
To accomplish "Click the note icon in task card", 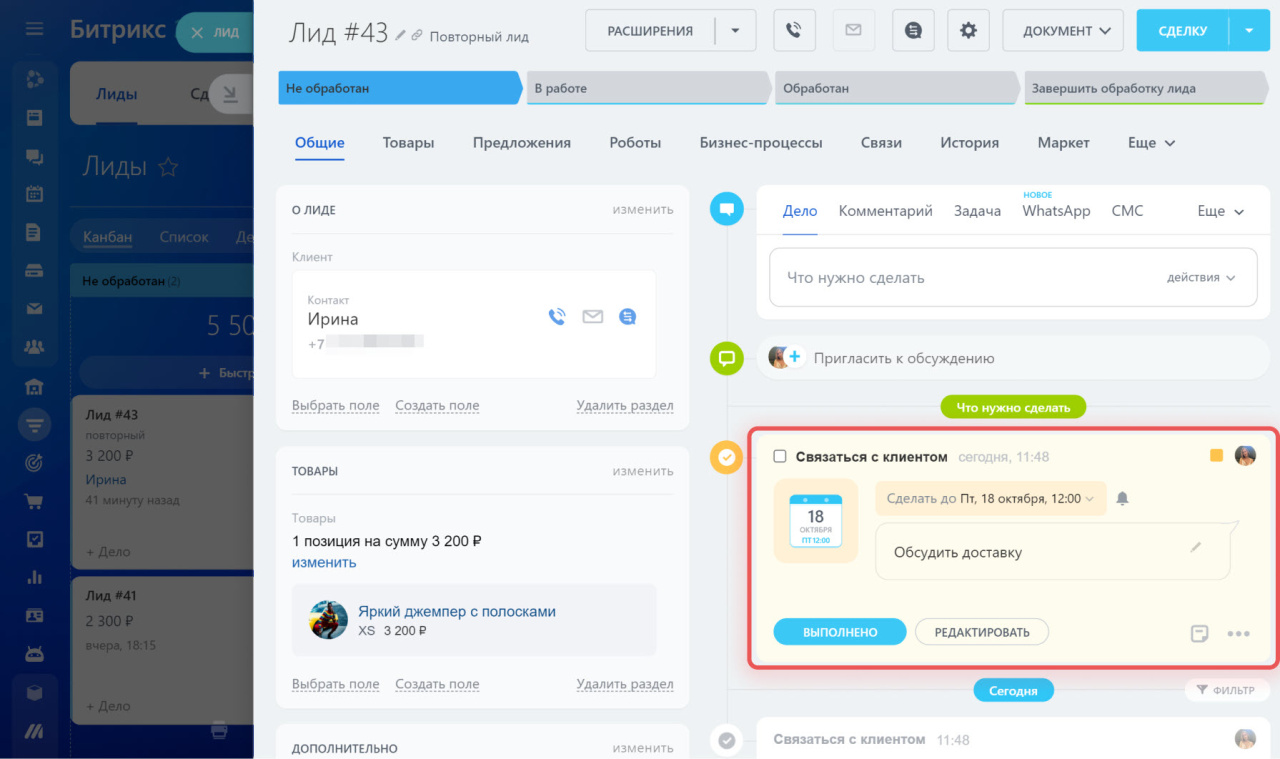I will click(1200, 633).
